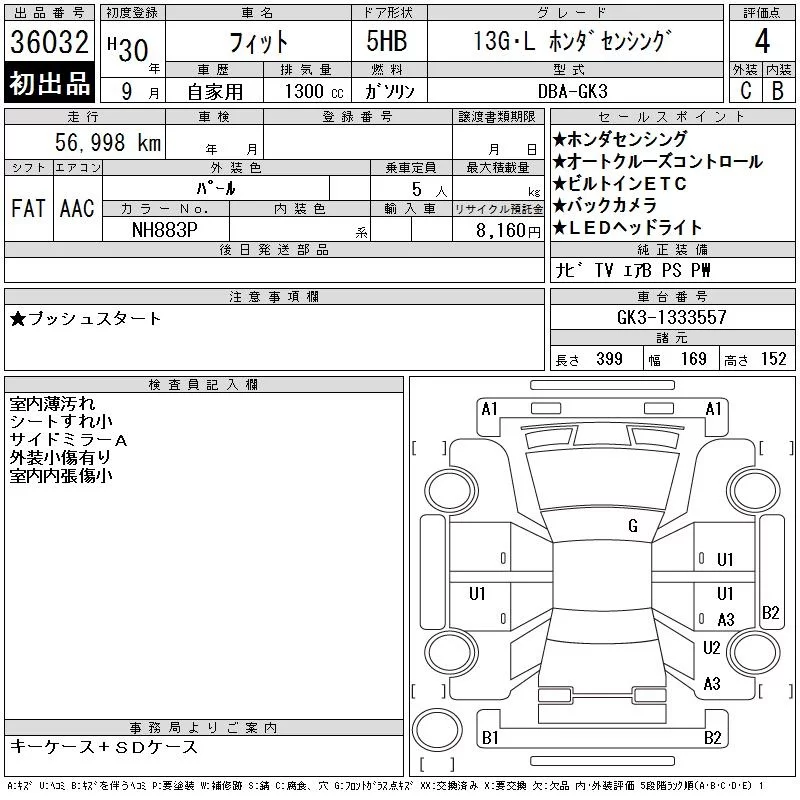Click the 車台番号 header
The width and height of the screenshot is (800, 800).
tap(672, 296)
